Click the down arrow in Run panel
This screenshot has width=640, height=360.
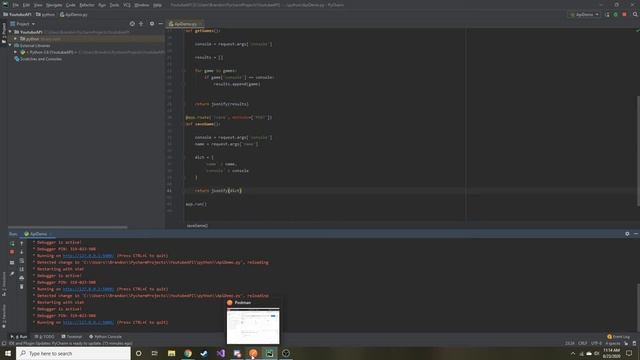coord(22,252)
